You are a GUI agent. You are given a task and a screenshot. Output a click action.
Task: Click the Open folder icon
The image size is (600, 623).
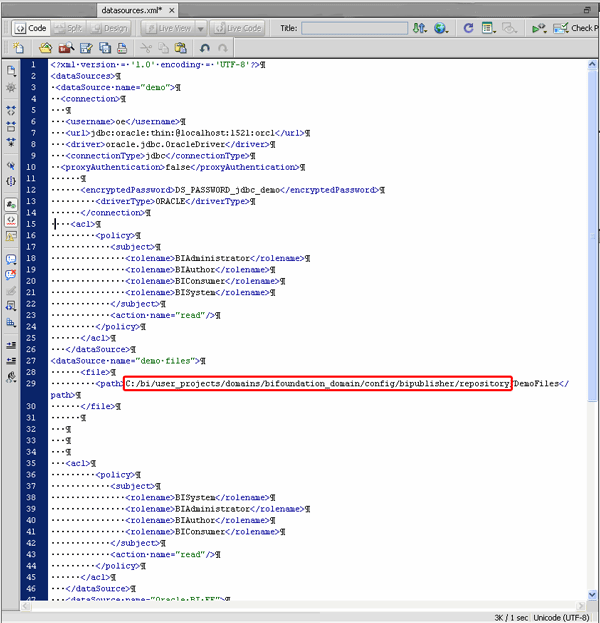(45, 48)
